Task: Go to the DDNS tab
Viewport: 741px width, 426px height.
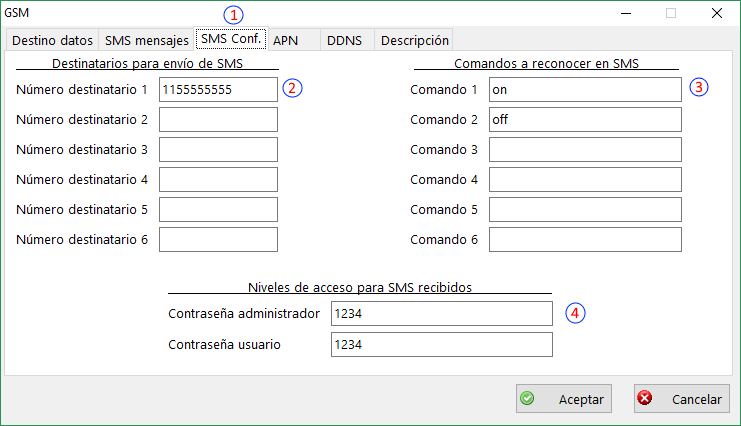Action: pos(345,40)
